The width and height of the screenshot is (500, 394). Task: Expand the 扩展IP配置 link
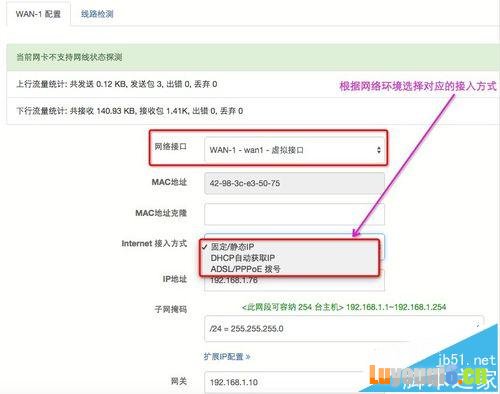pos(227,357)
